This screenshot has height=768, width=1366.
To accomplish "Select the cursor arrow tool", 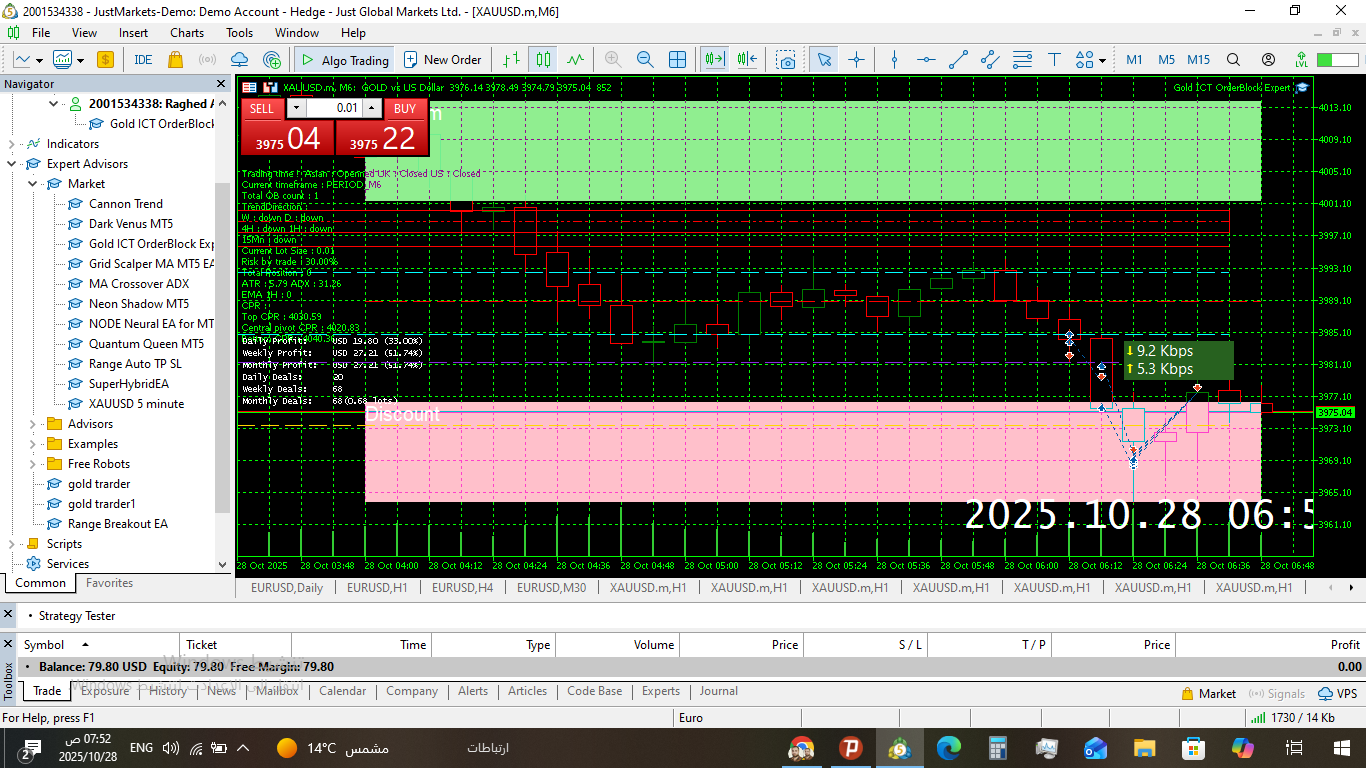I will pos(824,60).
